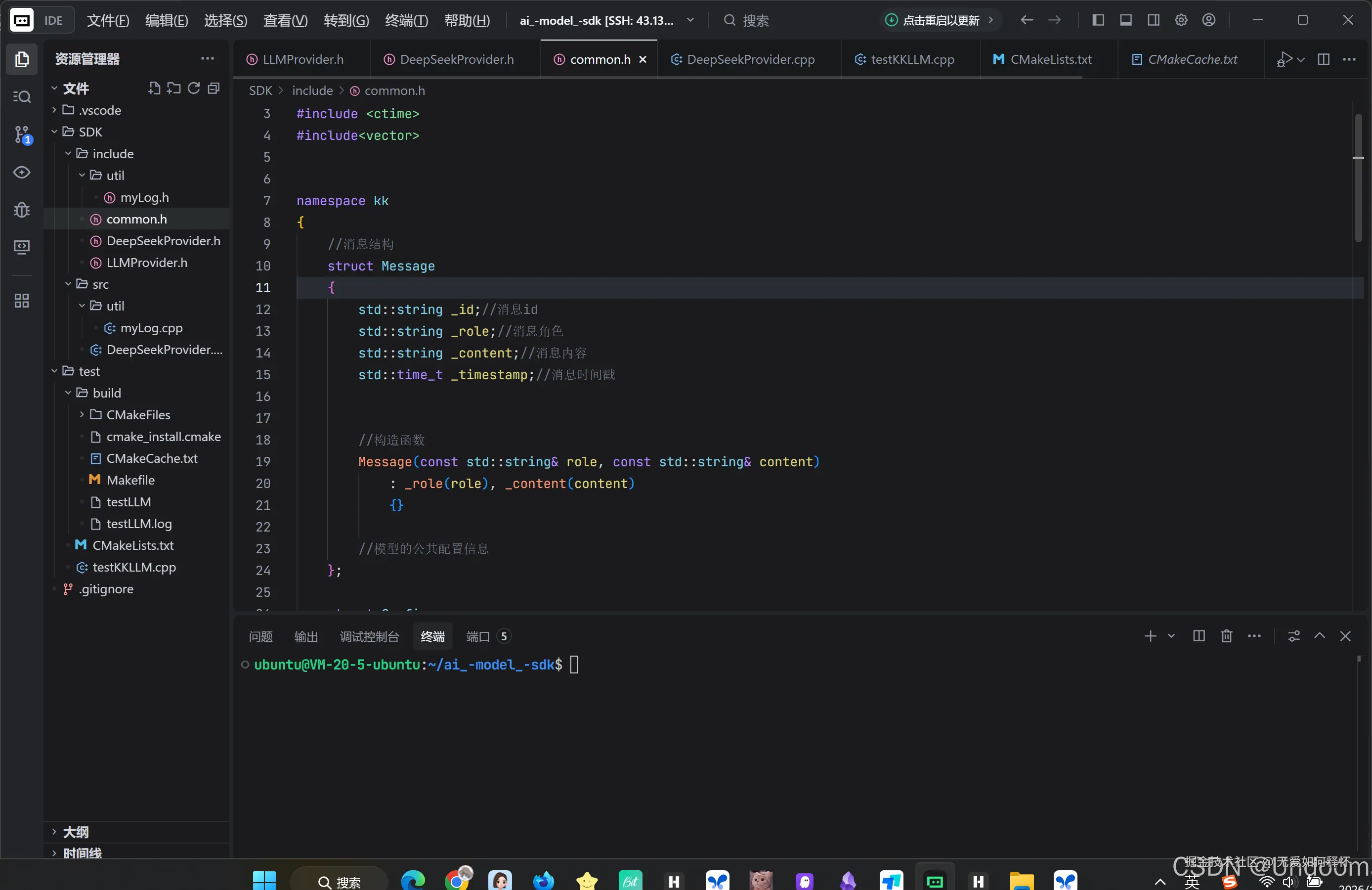The image size is (1372, 890).
Task: Open the Extensions activity bar icon
Action: tap(22, 301)
